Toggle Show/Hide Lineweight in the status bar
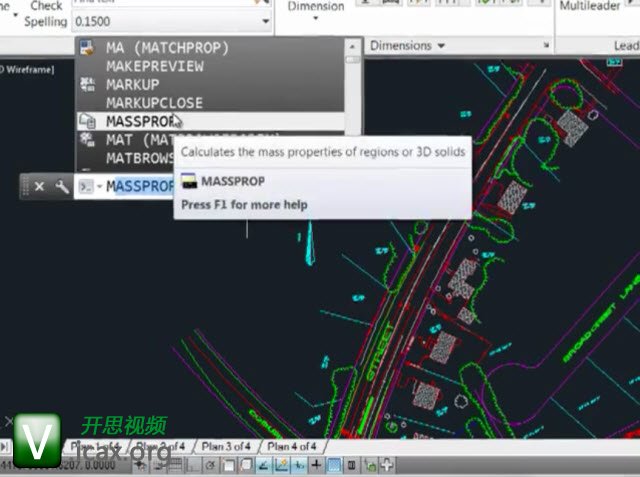 tap(316, 465)
